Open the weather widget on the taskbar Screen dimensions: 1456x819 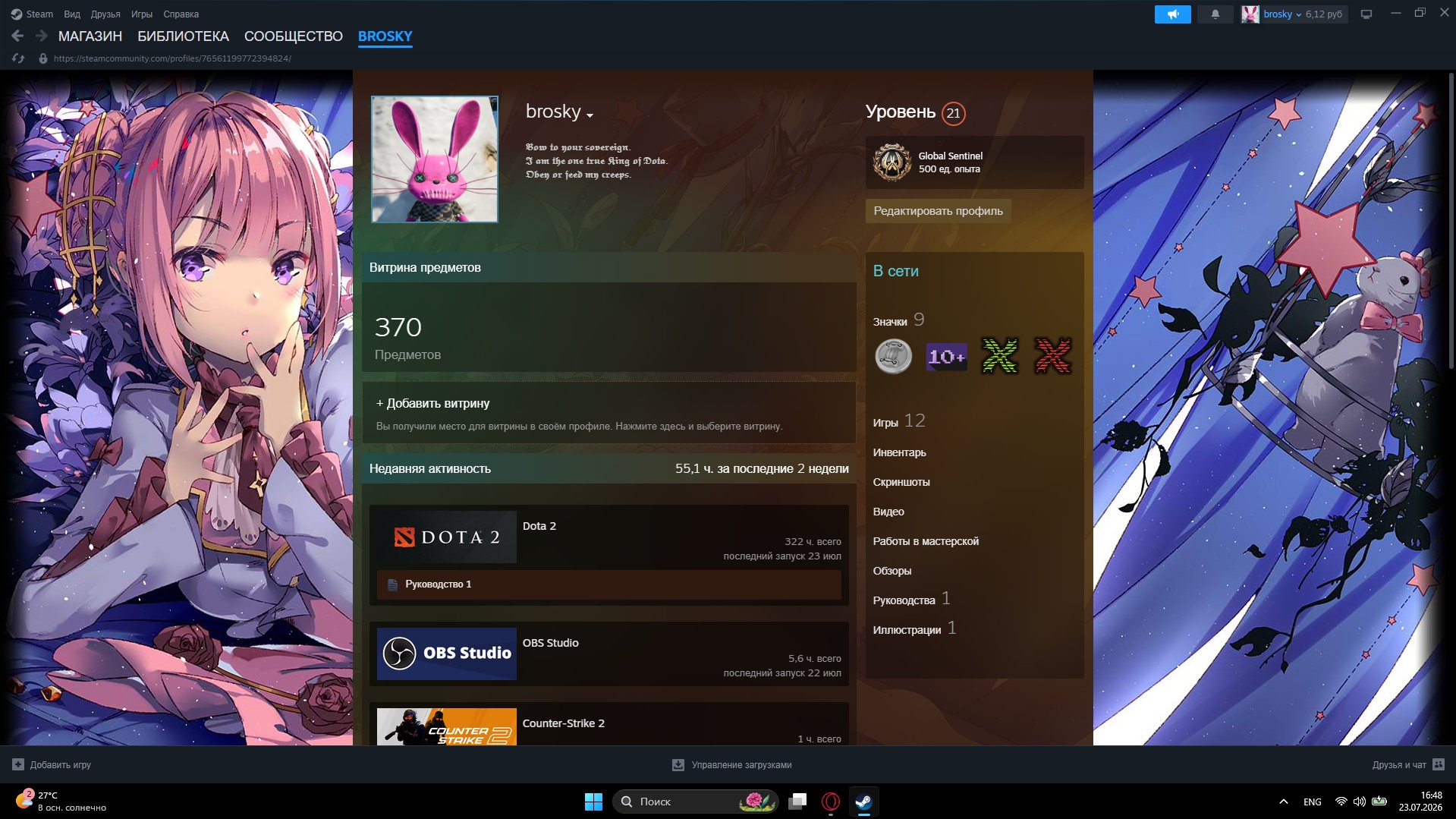tap(61, 802)
